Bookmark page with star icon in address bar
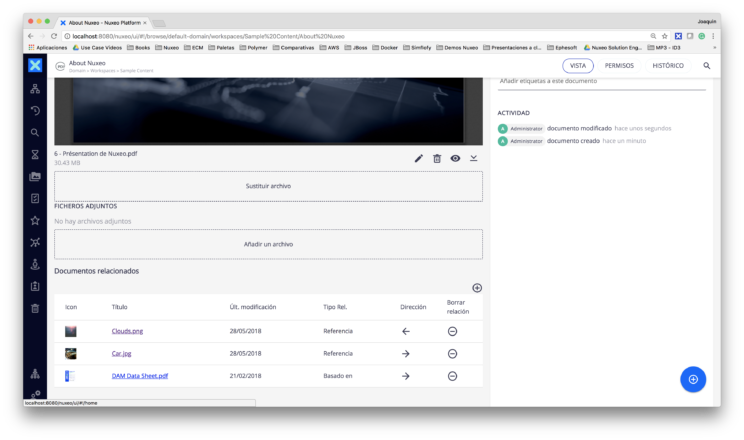Viewport: 744px width, 440px height. point(665,36)
